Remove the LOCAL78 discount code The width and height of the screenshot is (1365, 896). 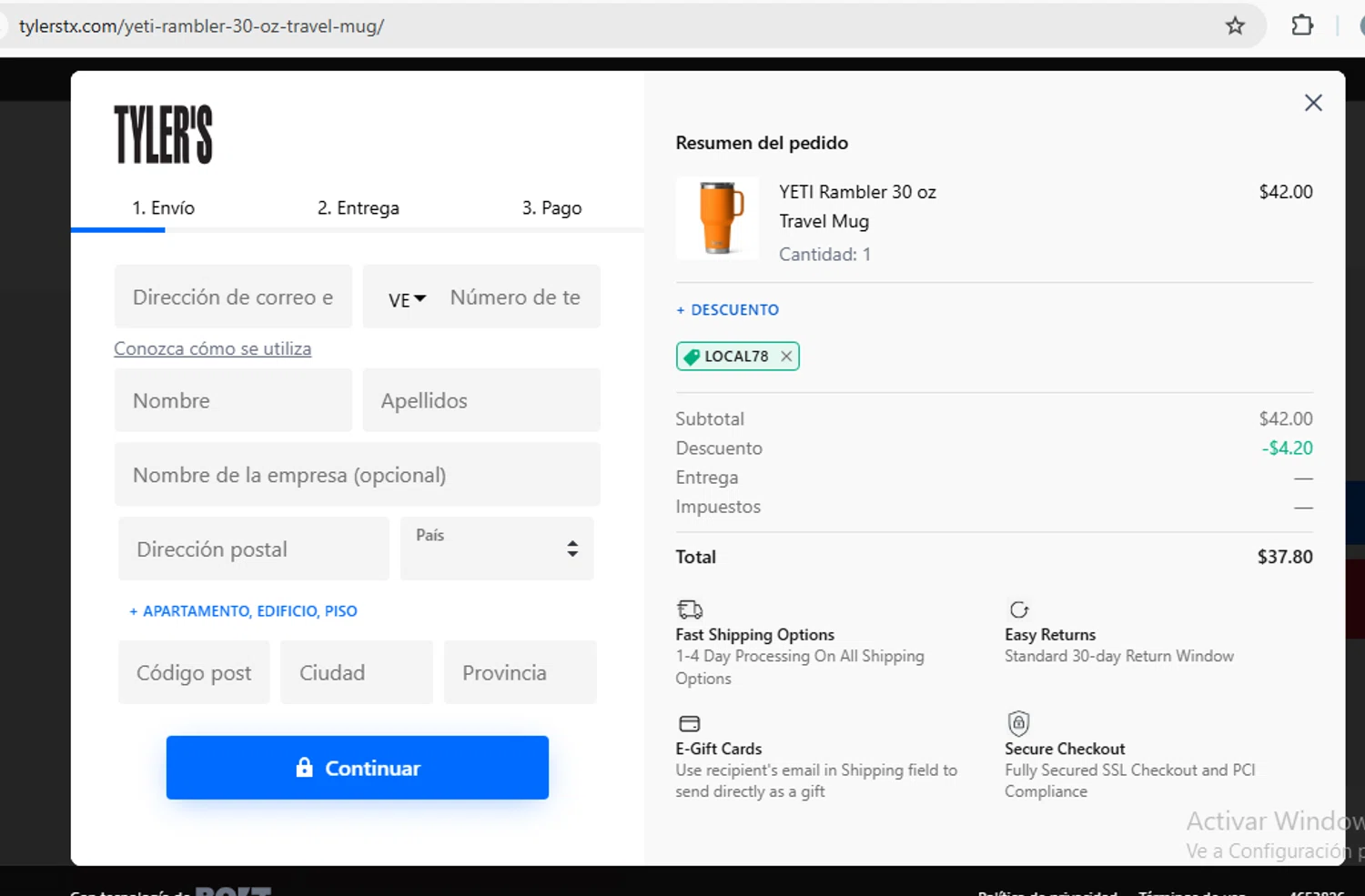tap(786, 357)
